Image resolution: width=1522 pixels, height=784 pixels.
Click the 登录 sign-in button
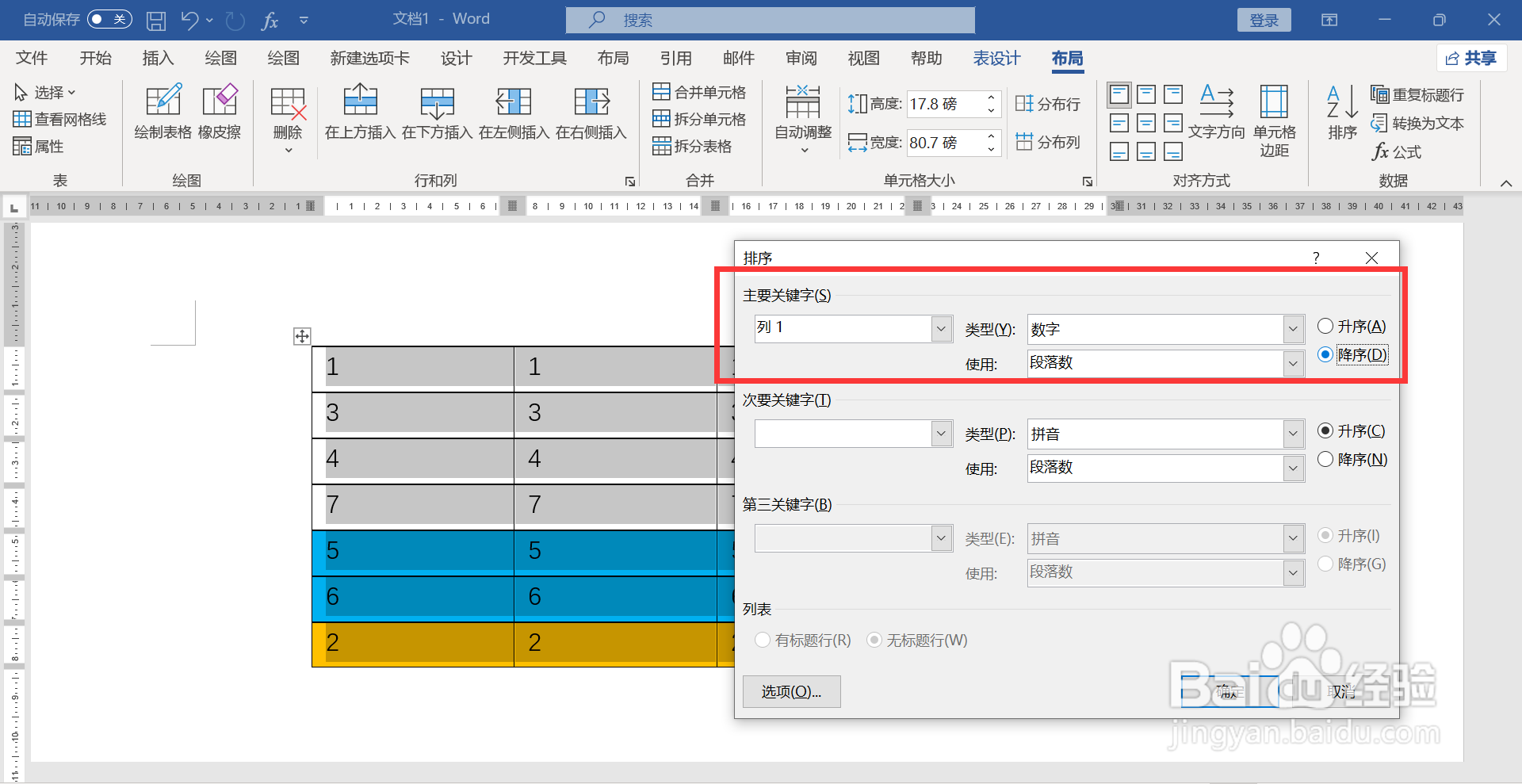[1264, 19]
